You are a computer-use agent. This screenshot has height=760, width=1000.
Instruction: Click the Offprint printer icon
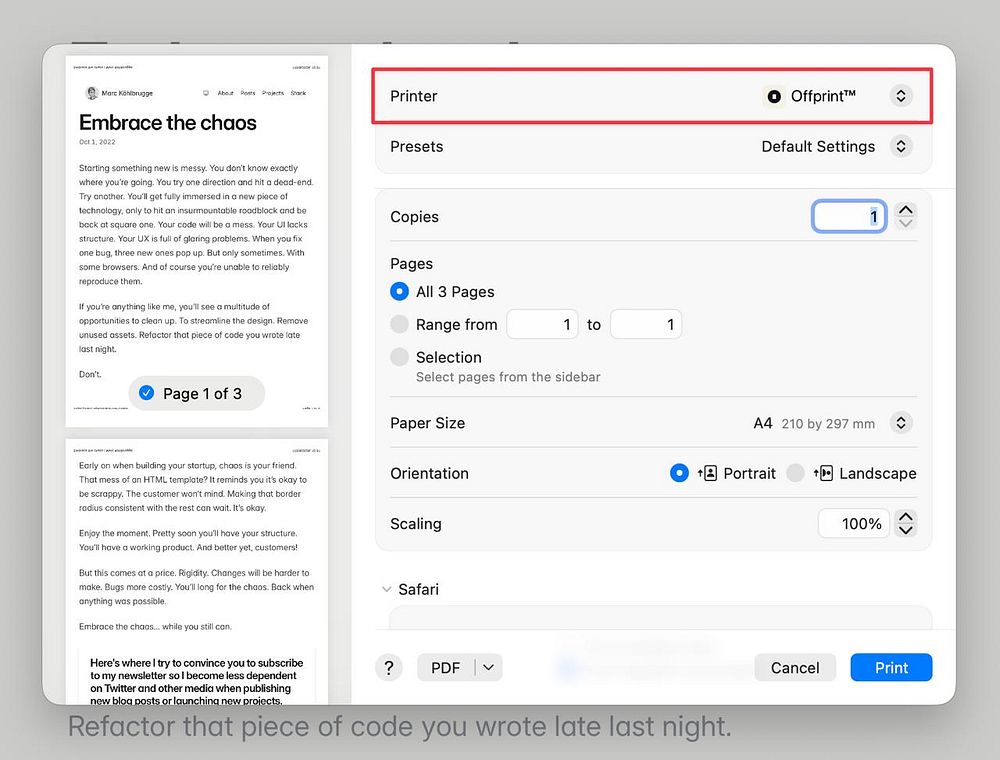tap(774, 96)
